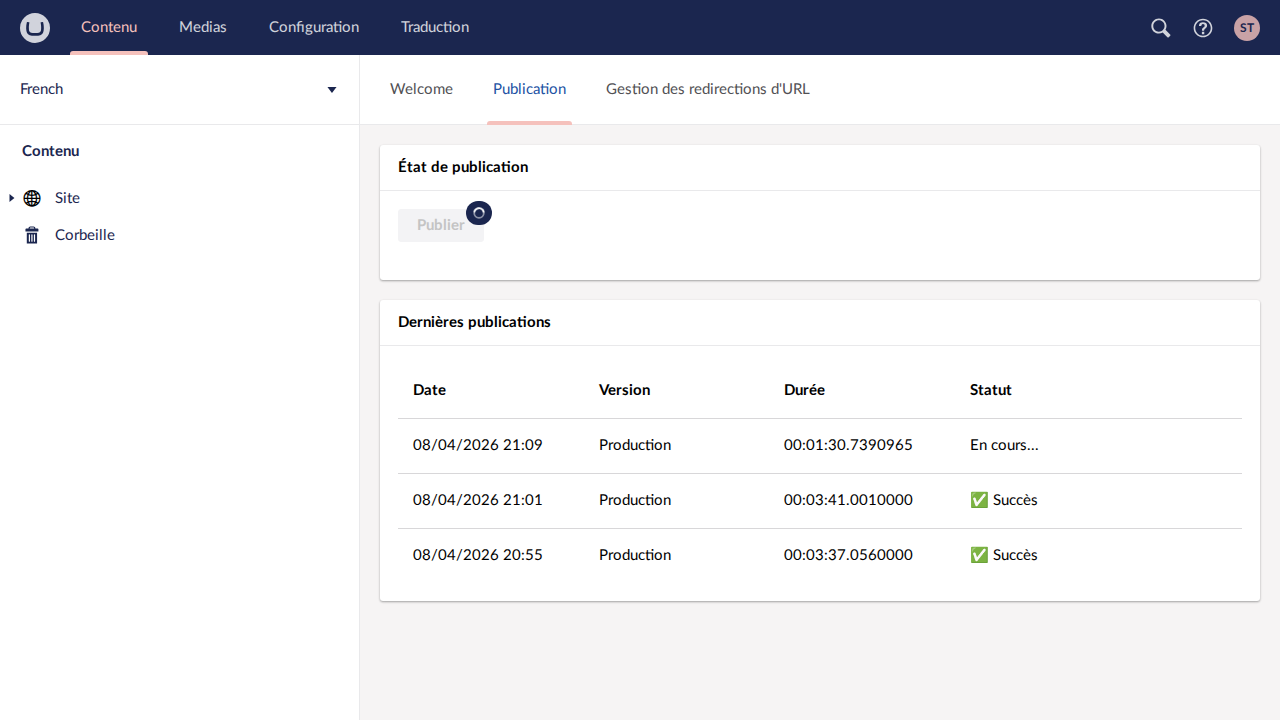Go to the Traduction section

click(435, 27)
